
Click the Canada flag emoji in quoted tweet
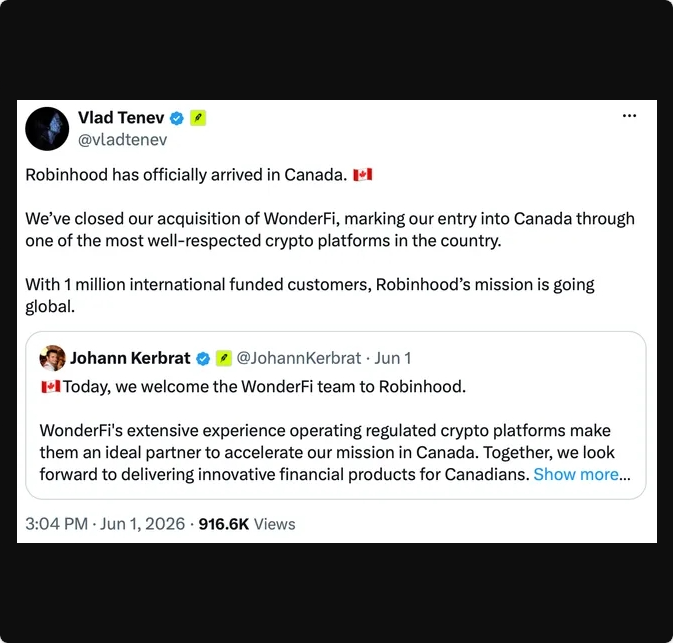(51, 387)
